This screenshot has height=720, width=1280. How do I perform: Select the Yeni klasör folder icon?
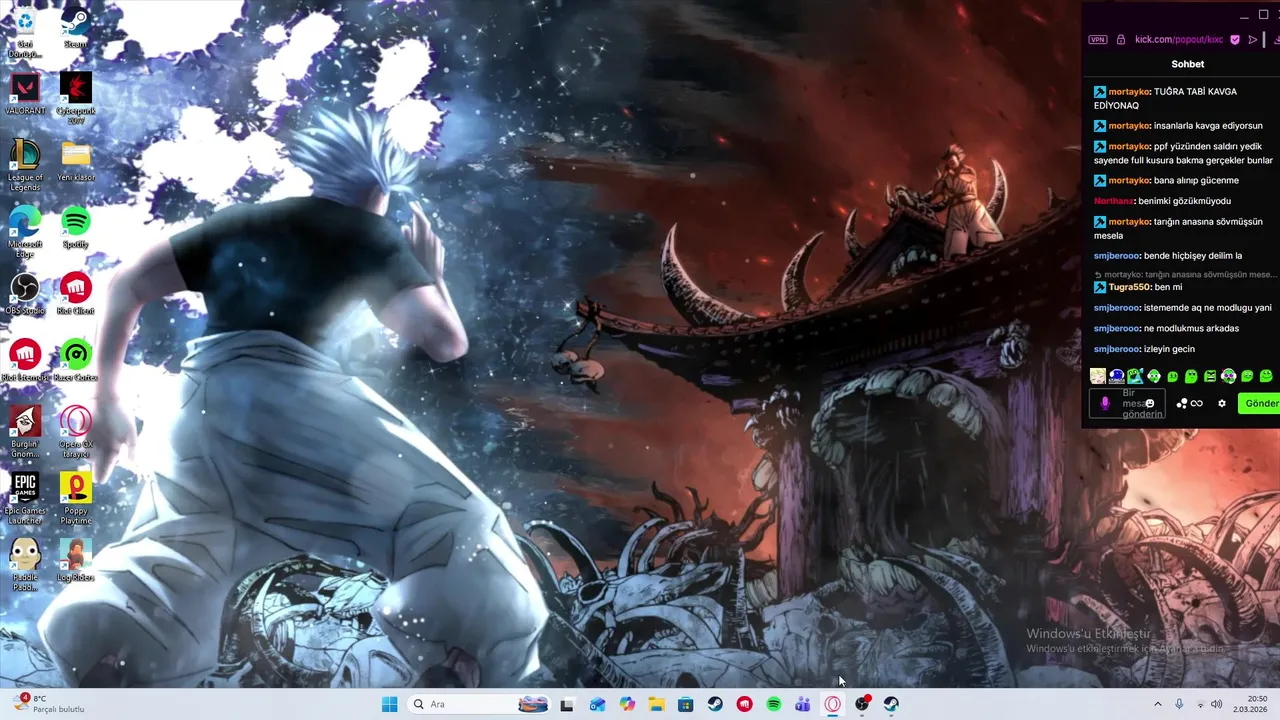coord(76,161)
